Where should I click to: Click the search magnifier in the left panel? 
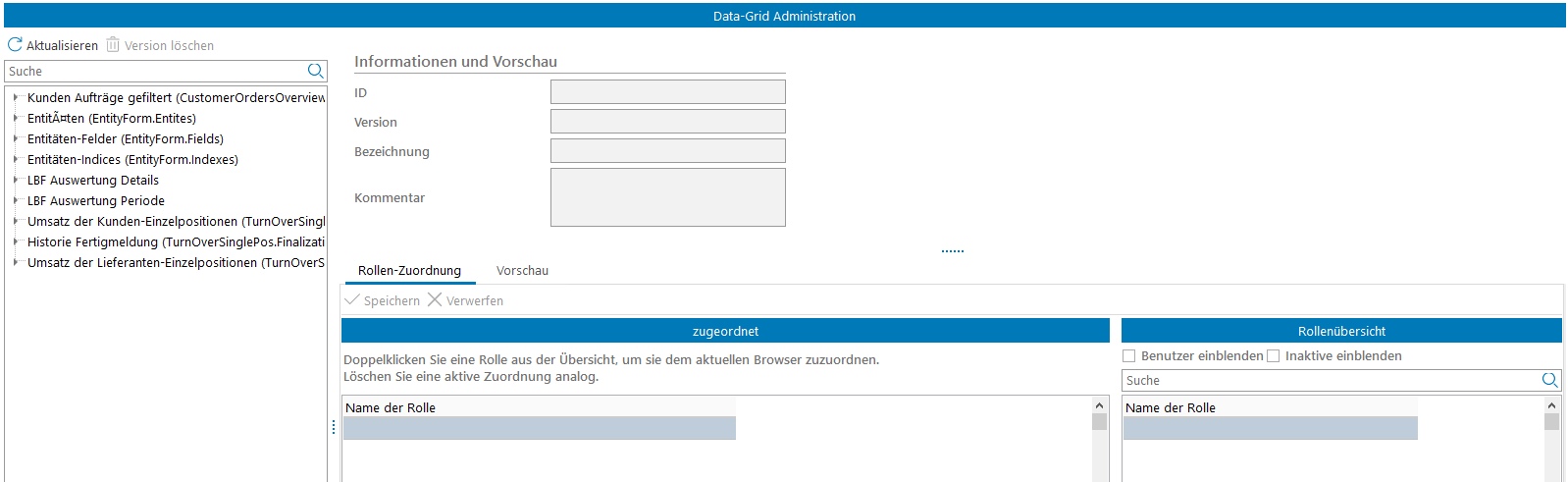pyautogui.click(x=315, y=71)
